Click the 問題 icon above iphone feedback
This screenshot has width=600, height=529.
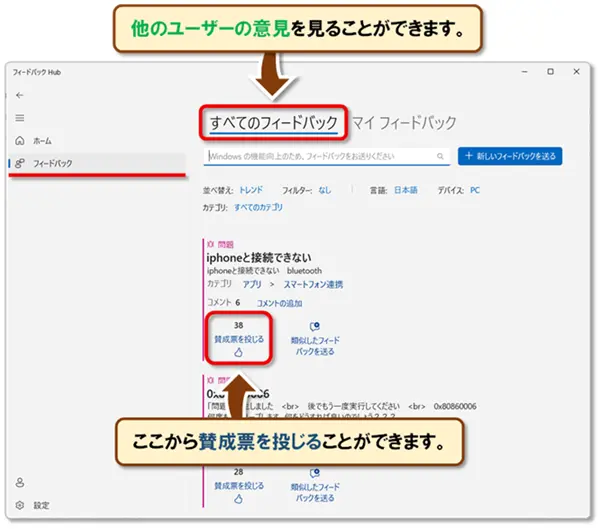click(x=210, y=244)
